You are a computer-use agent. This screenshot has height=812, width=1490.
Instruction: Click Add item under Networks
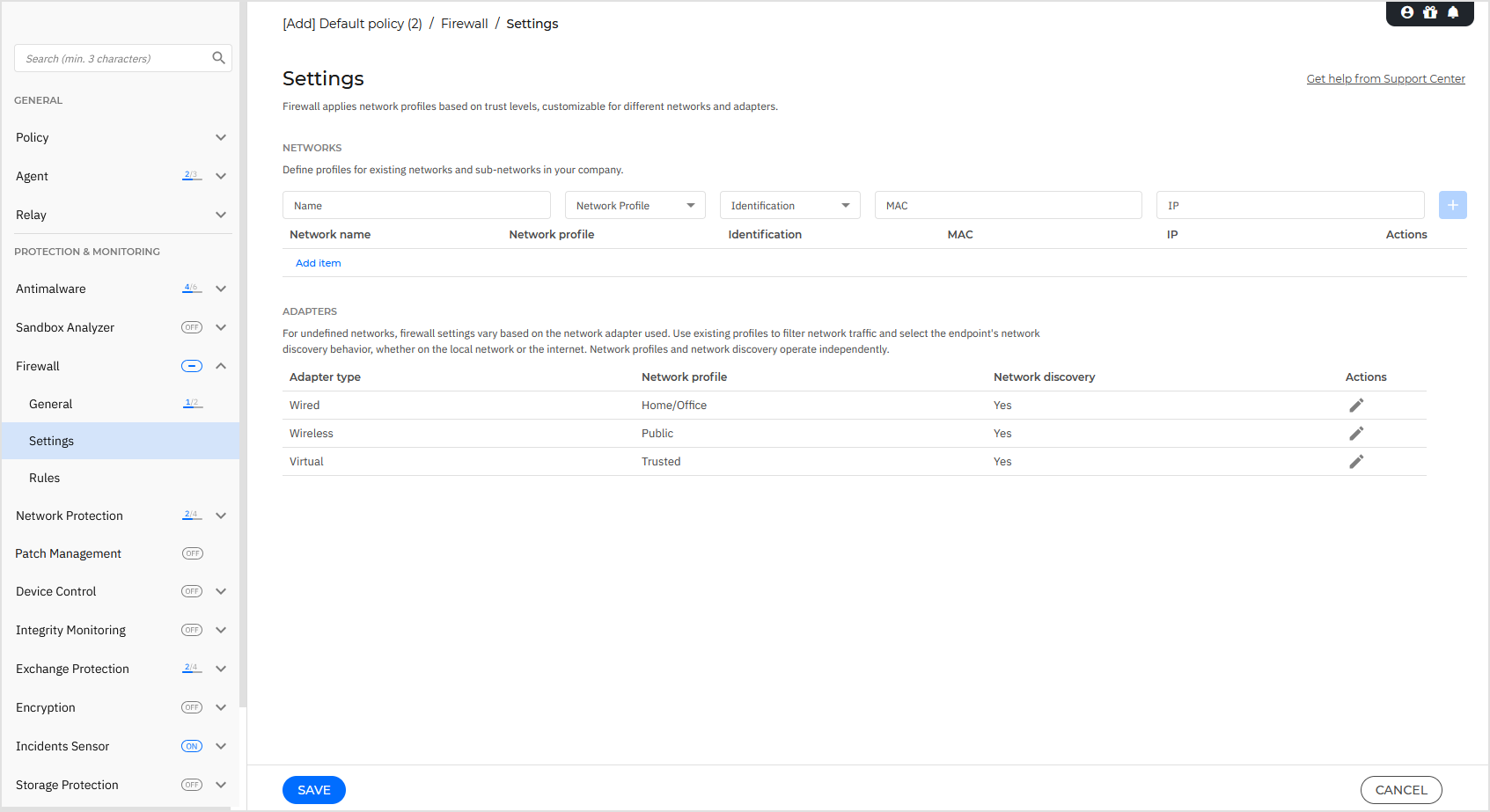coord(318,262)
